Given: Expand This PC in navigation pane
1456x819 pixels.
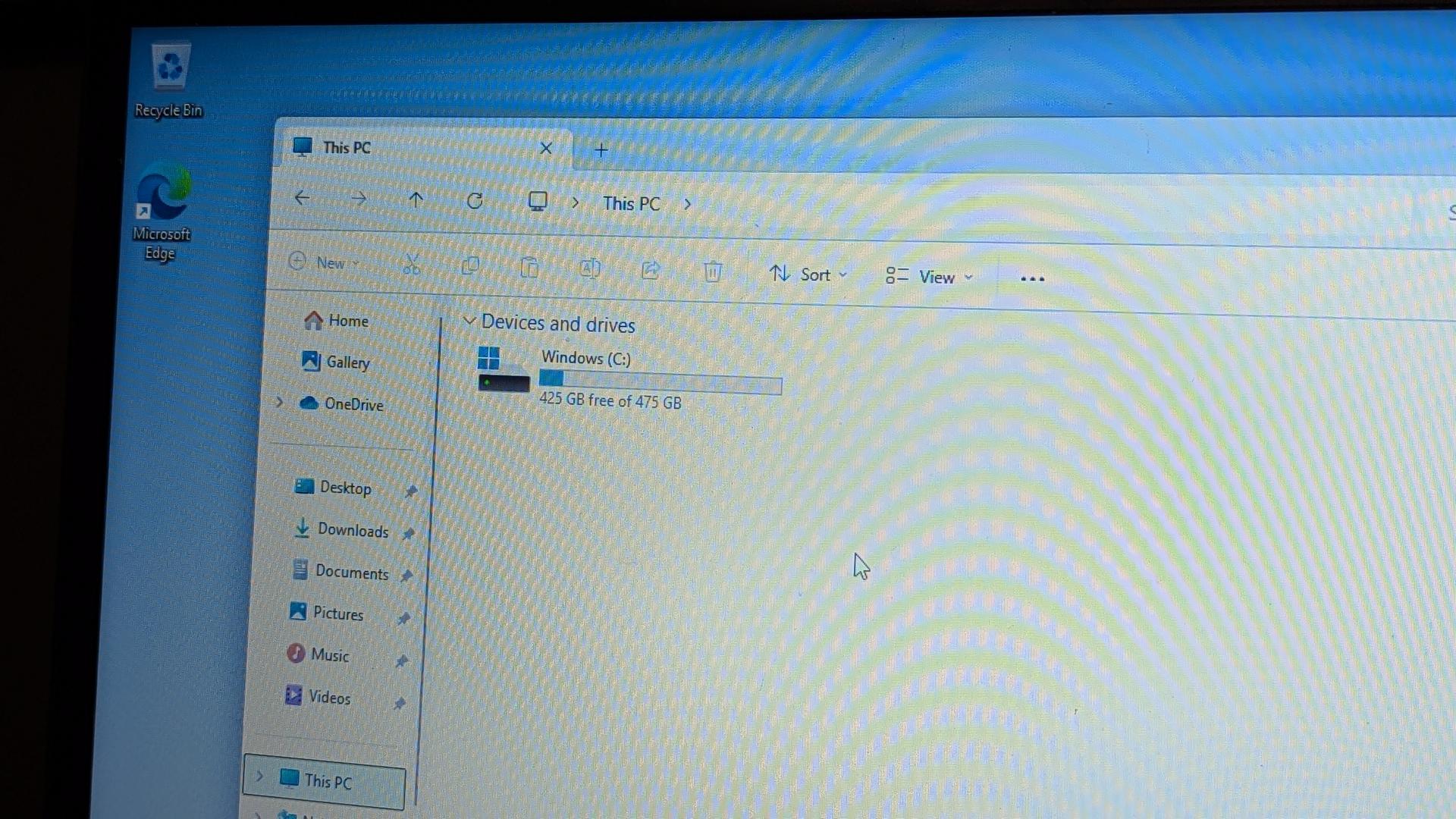Looking at the screenshot, I should pos(259,776).
